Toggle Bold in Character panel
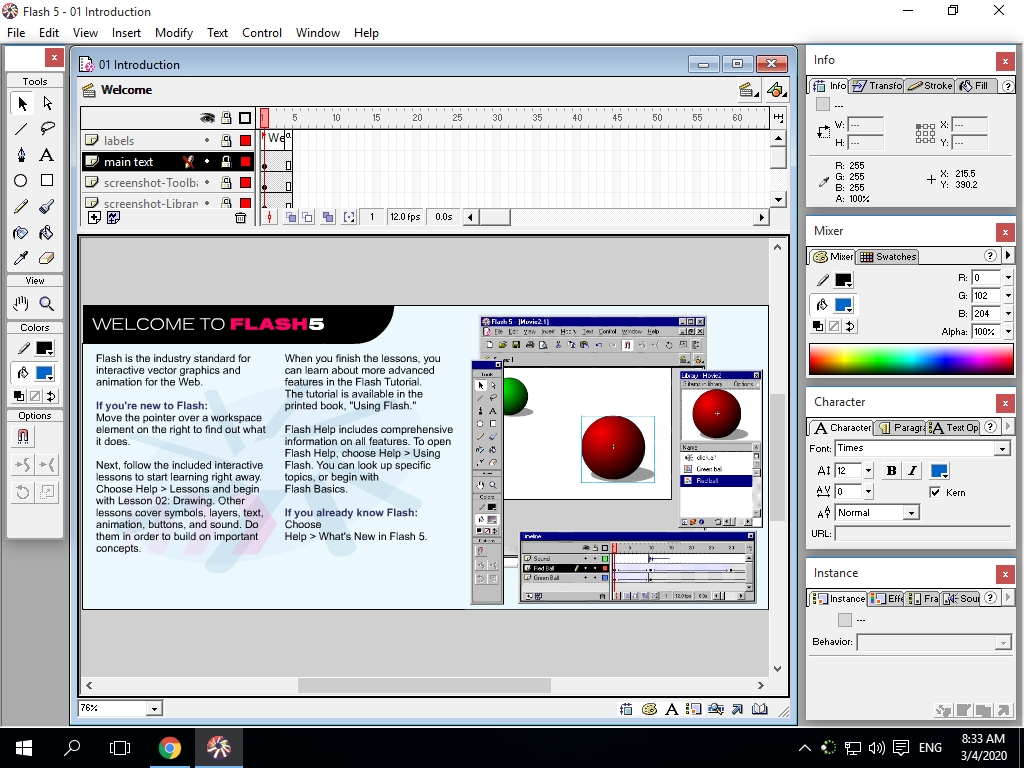 [891, 471]
